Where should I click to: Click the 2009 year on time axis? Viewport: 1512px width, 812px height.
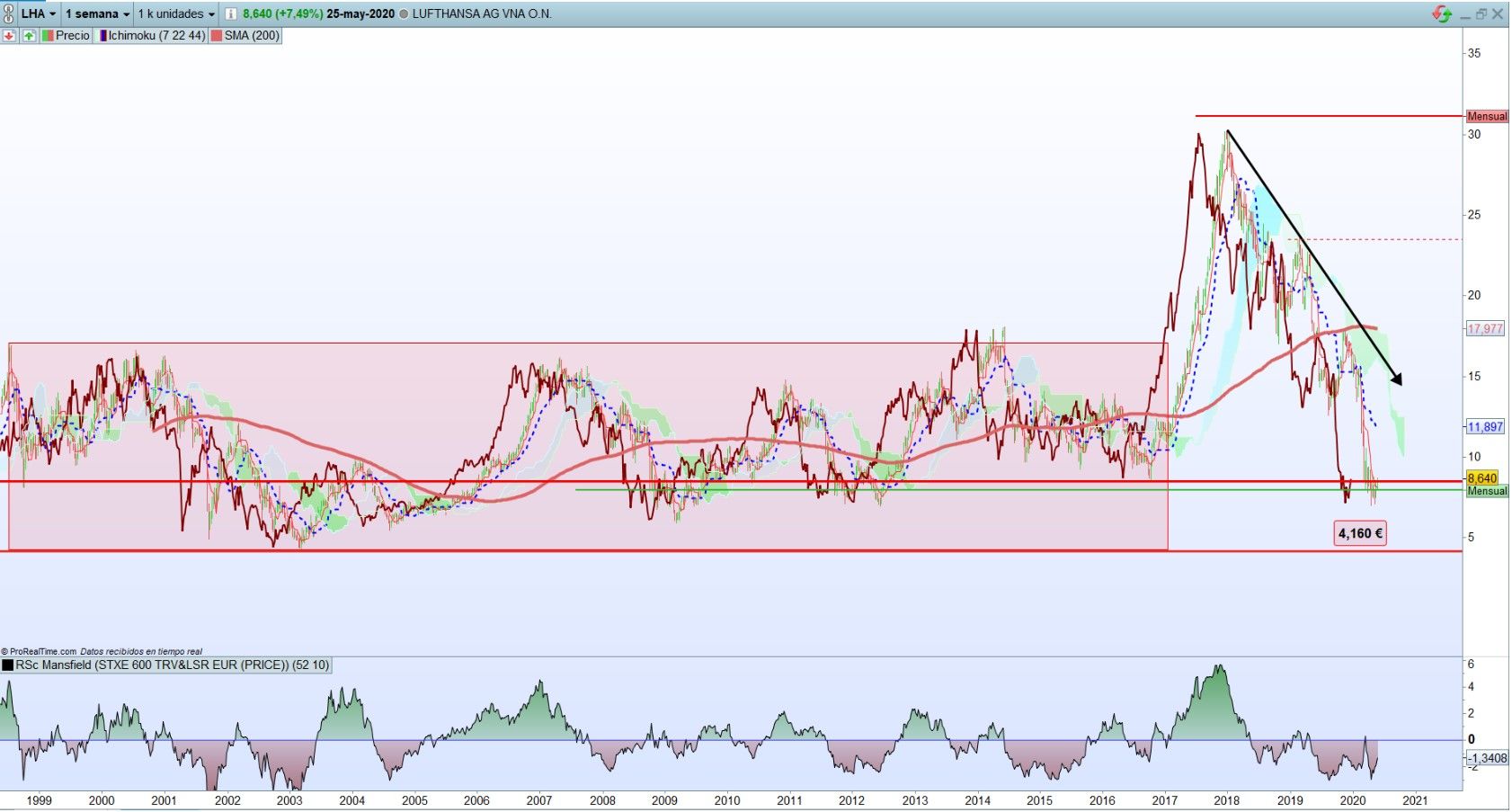pos(664,800)
